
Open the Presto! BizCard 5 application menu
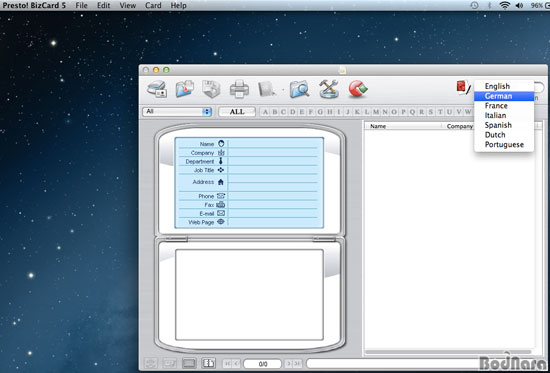click(x=34, y=5)
